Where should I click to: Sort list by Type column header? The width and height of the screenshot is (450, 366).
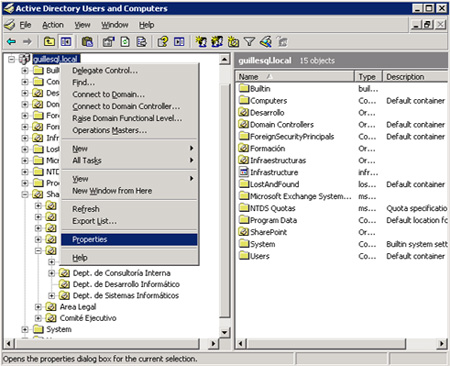[x=368, y=77]
